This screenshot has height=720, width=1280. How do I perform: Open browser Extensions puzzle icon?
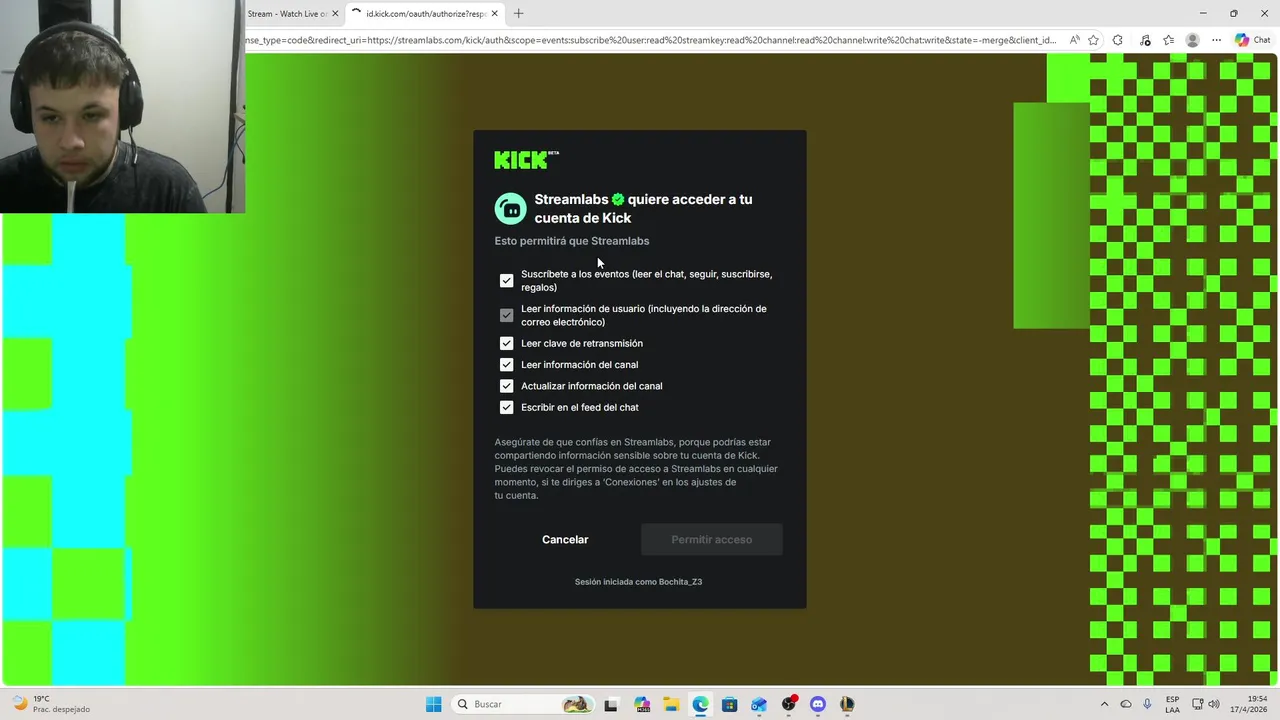pos(1117,40)
